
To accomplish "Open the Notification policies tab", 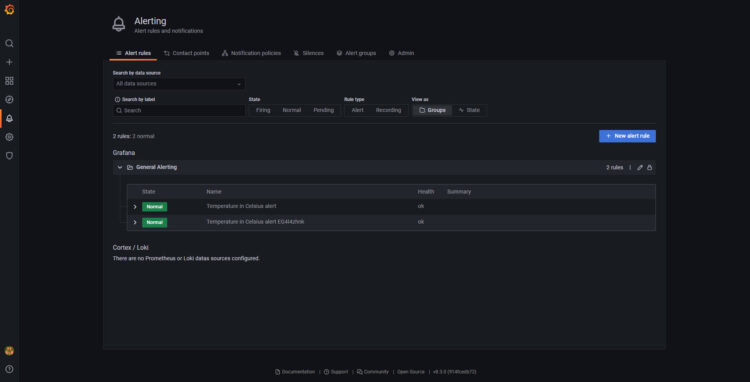I will 252,53.
